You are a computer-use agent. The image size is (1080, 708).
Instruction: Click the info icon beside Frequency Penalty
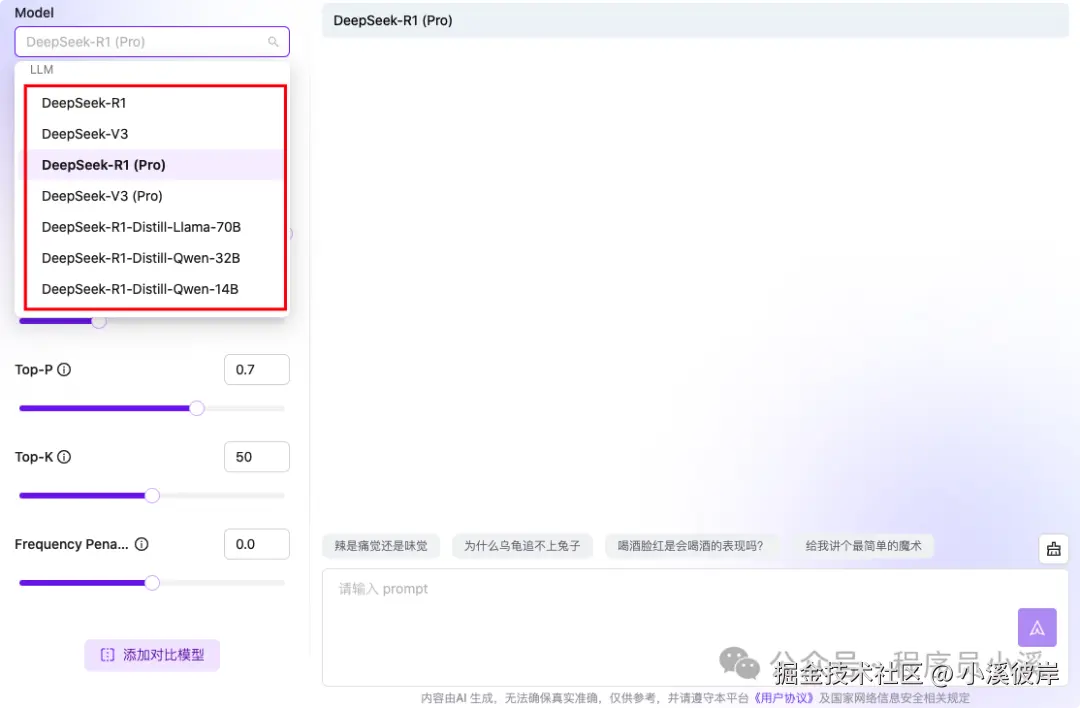coord(139,544)
